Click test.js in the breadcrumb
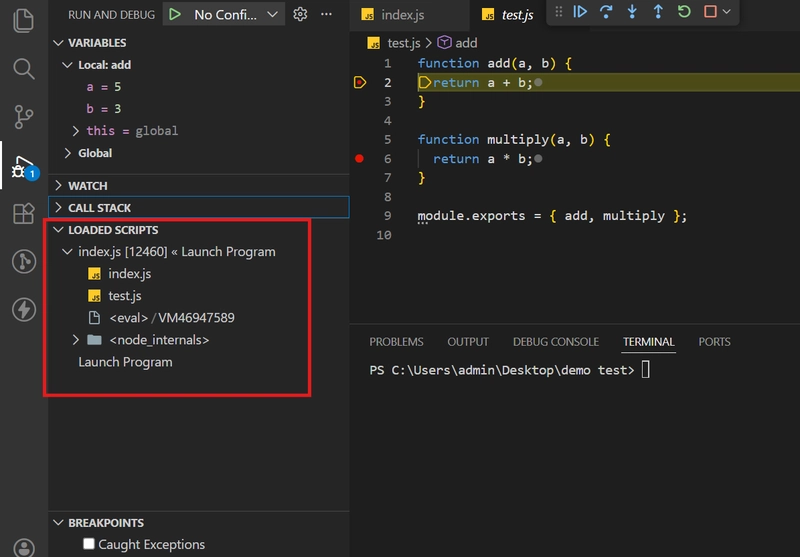 coord(403,43)
